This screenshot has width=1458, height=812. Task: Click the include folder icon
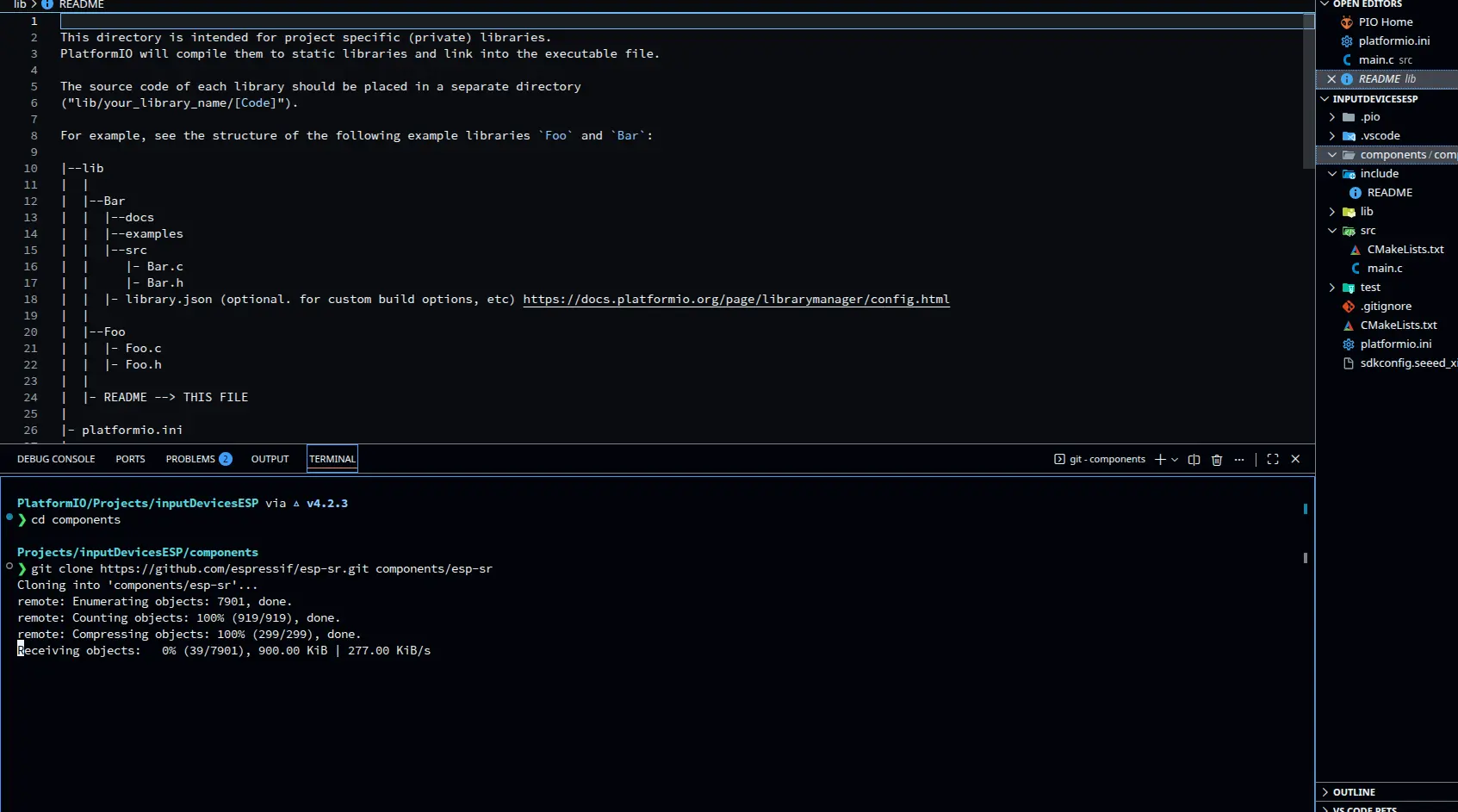(1349, 174)
